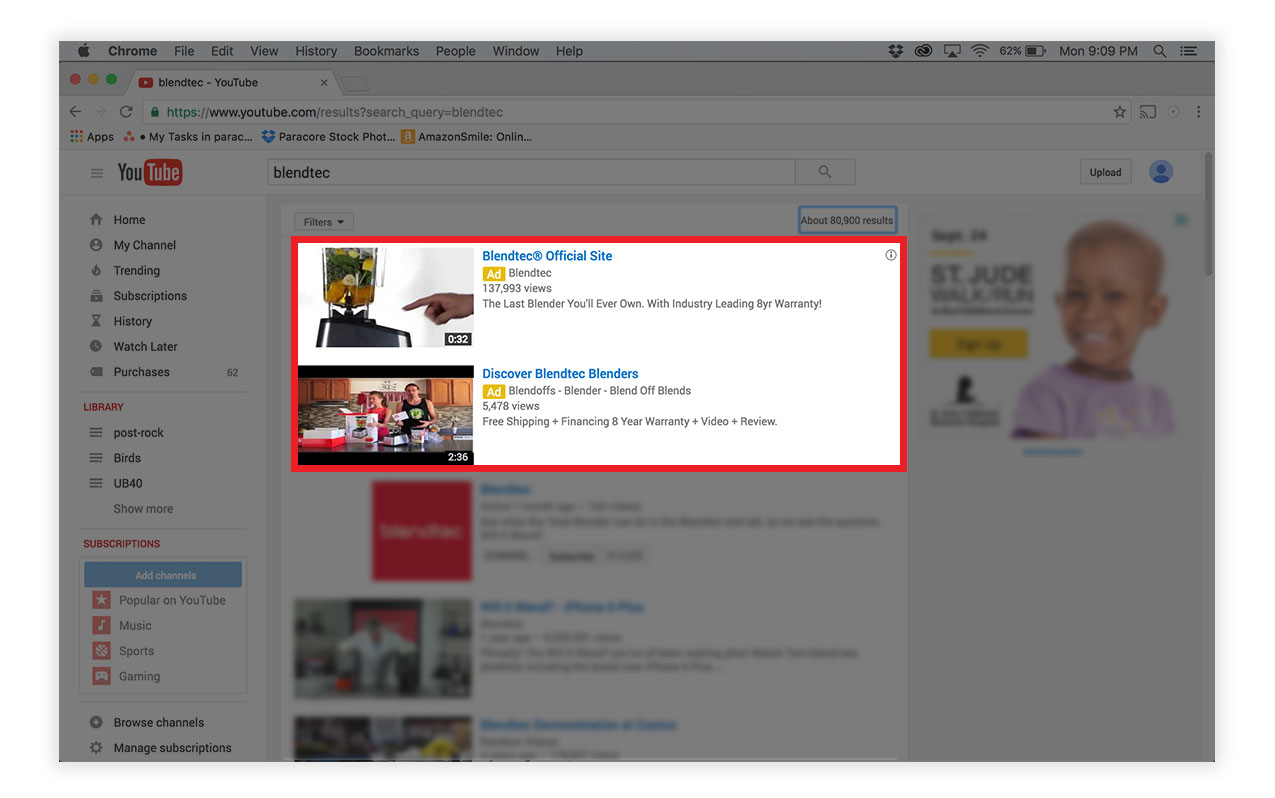1275x798 pixels.
Task: Open Music channel
Action: (135, 626)
